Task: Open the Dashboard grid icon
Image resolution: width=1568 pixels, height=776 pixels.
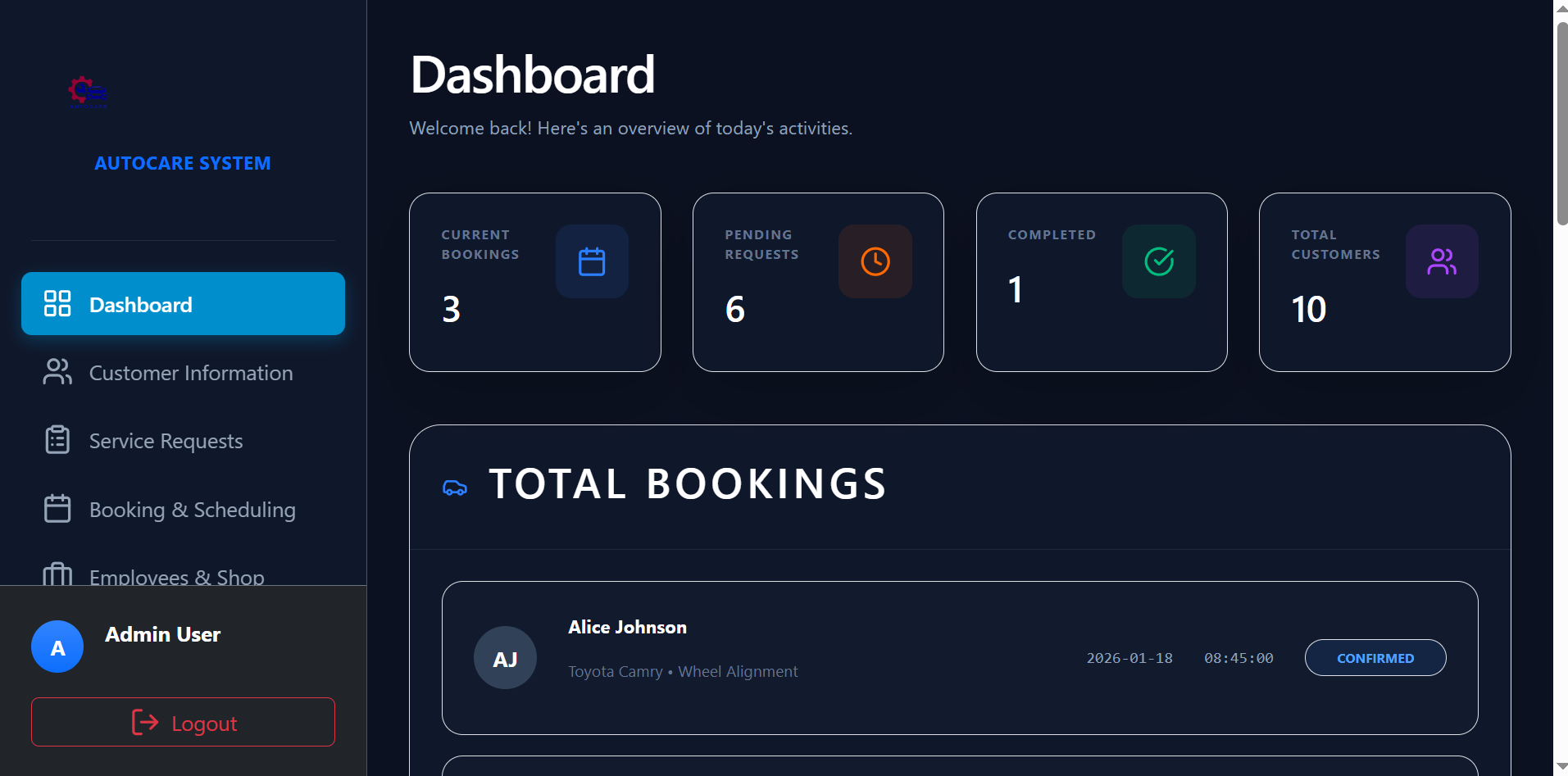Action: [57, 303]
